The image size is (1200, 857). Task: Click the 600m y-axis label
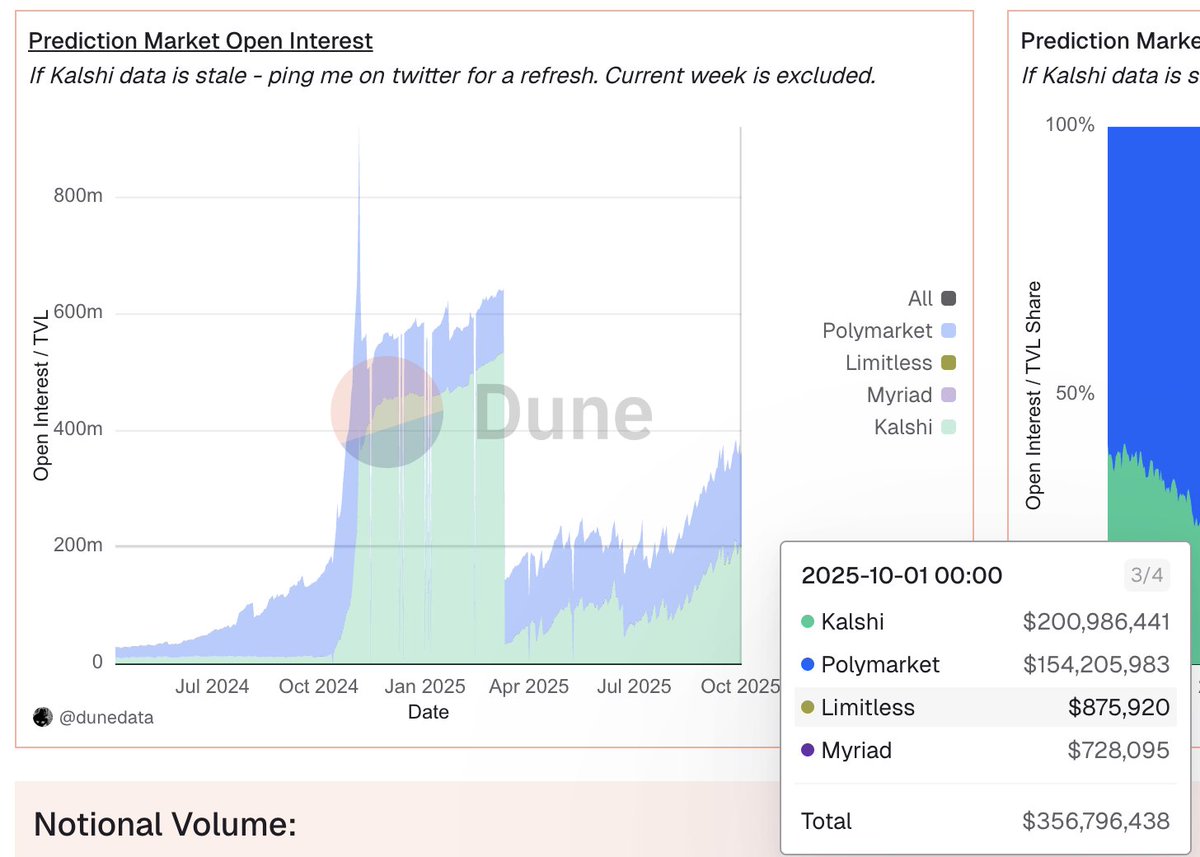click(x=78, y=313)
